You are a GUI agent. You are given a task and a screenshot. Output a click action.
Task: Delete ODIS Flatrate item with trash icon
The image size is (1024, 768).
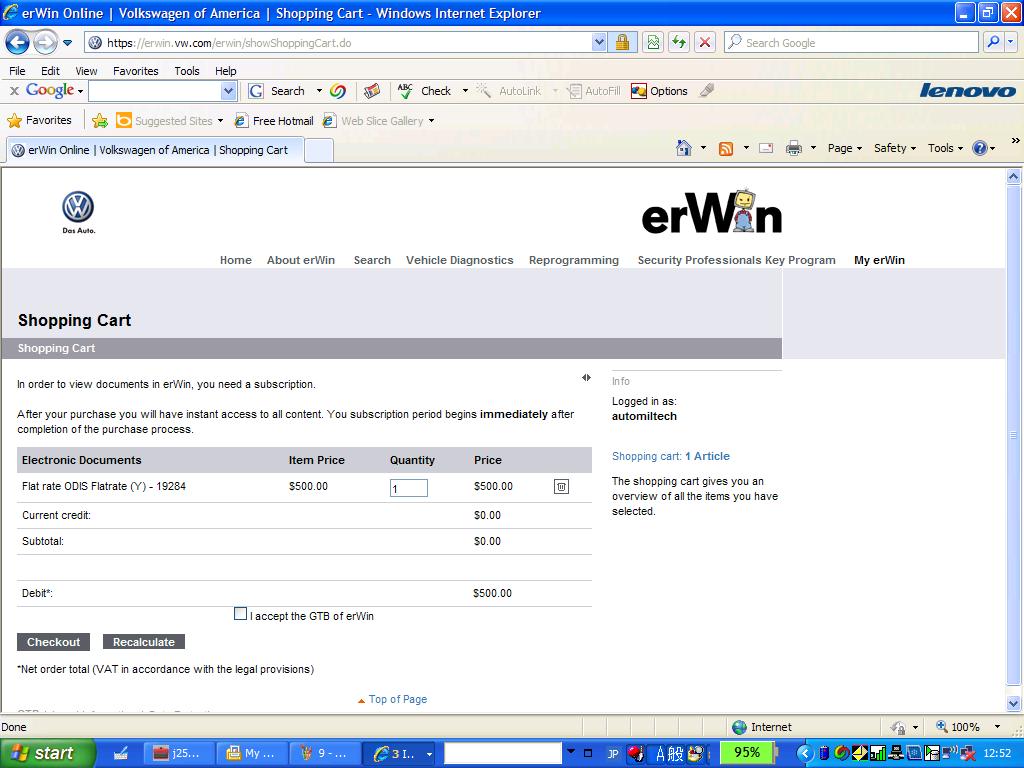[561, 487]
